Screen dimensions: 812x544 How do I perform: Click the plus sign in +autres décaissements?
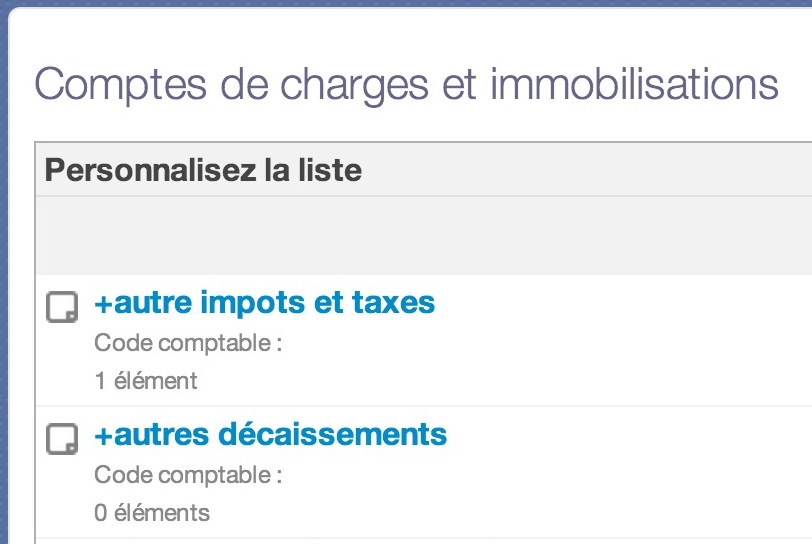103,436
